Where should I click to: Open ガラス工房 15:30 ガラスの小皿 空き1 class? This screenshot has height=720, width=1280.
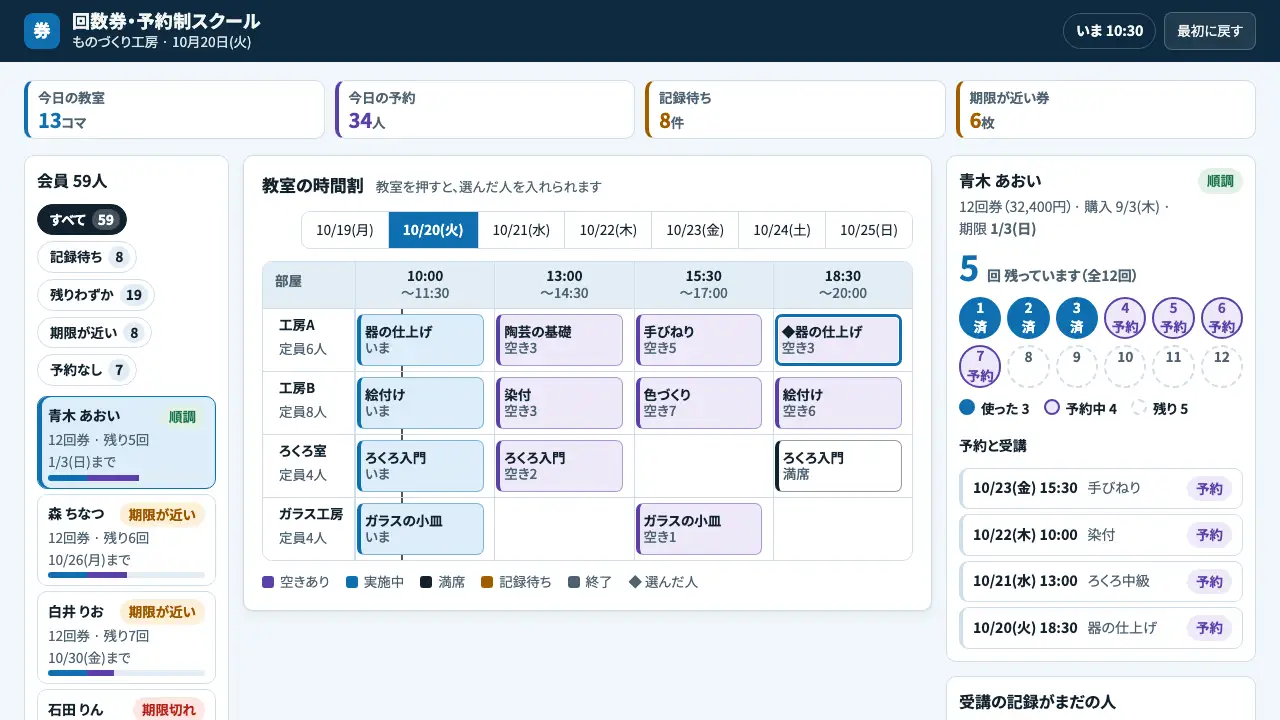pyautogui.click(x=699, y=529)
